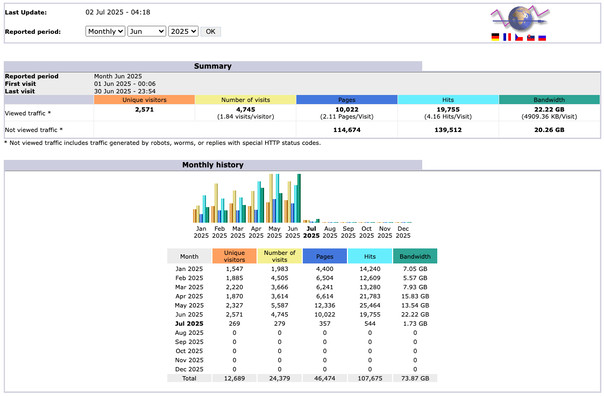Click the 21,783 hits cell for Apr
The image size is (604, 396).
point(370,297)
